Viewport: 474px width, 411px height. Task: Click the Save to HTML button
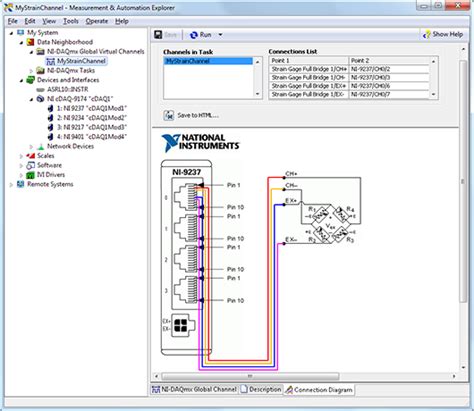pos(191,115)
